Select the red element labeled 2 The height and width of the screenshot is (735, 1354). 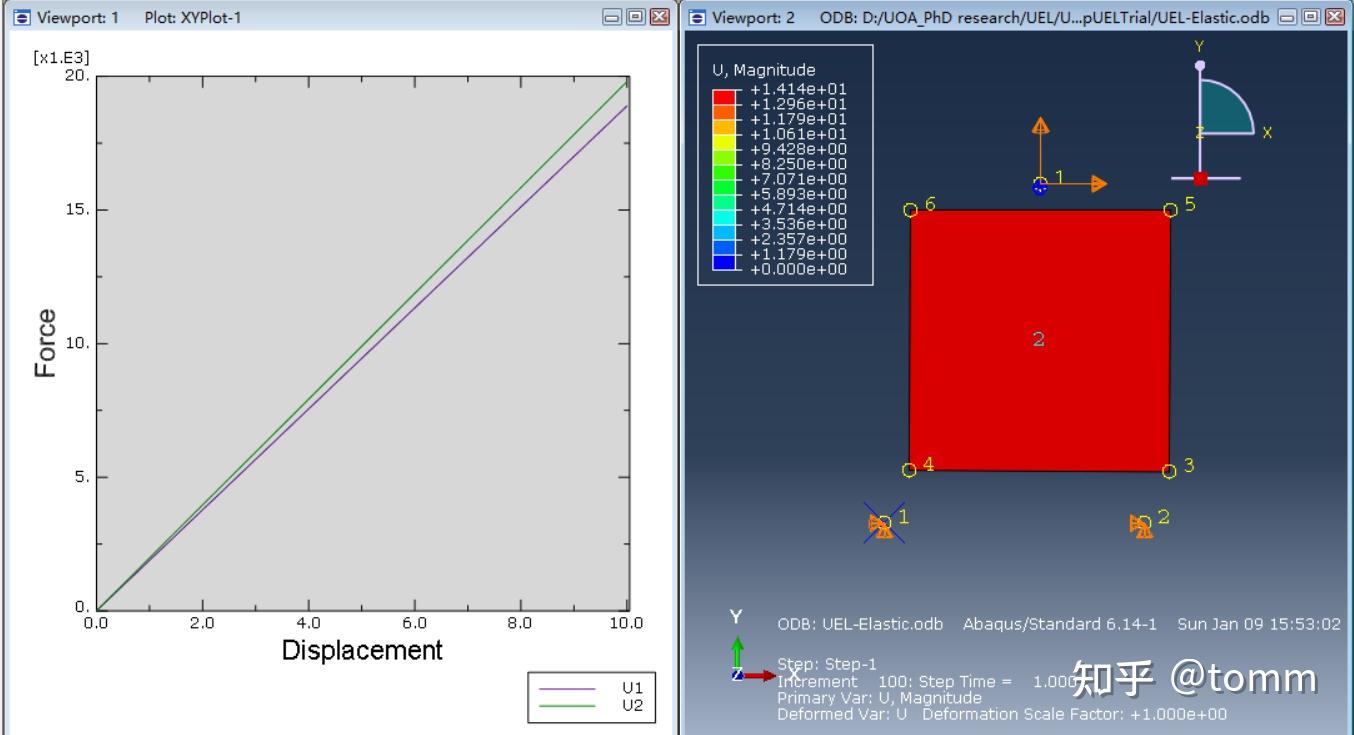[1040, 340]
